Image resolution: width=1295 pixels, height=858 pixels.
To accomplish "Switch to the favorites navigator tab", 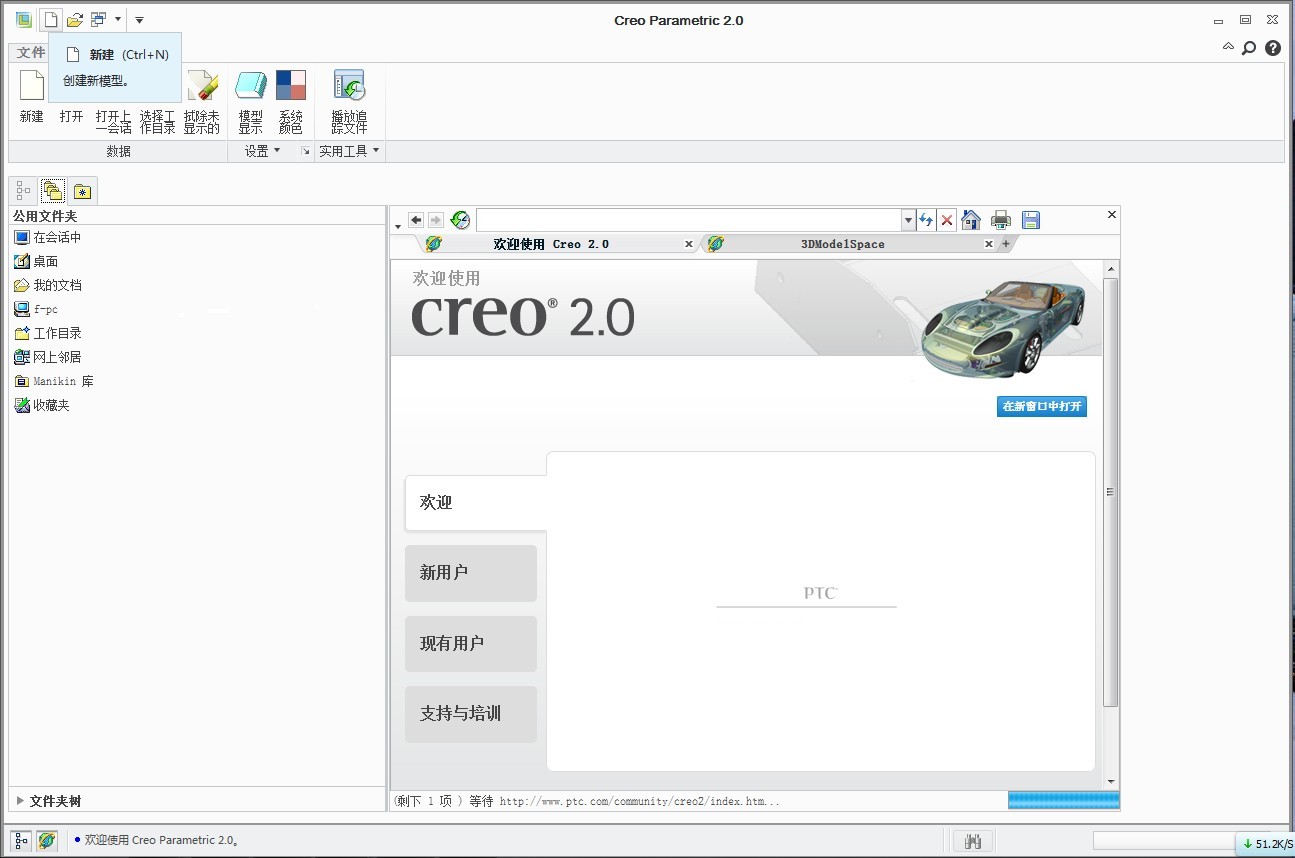I will tap(83, 191).
